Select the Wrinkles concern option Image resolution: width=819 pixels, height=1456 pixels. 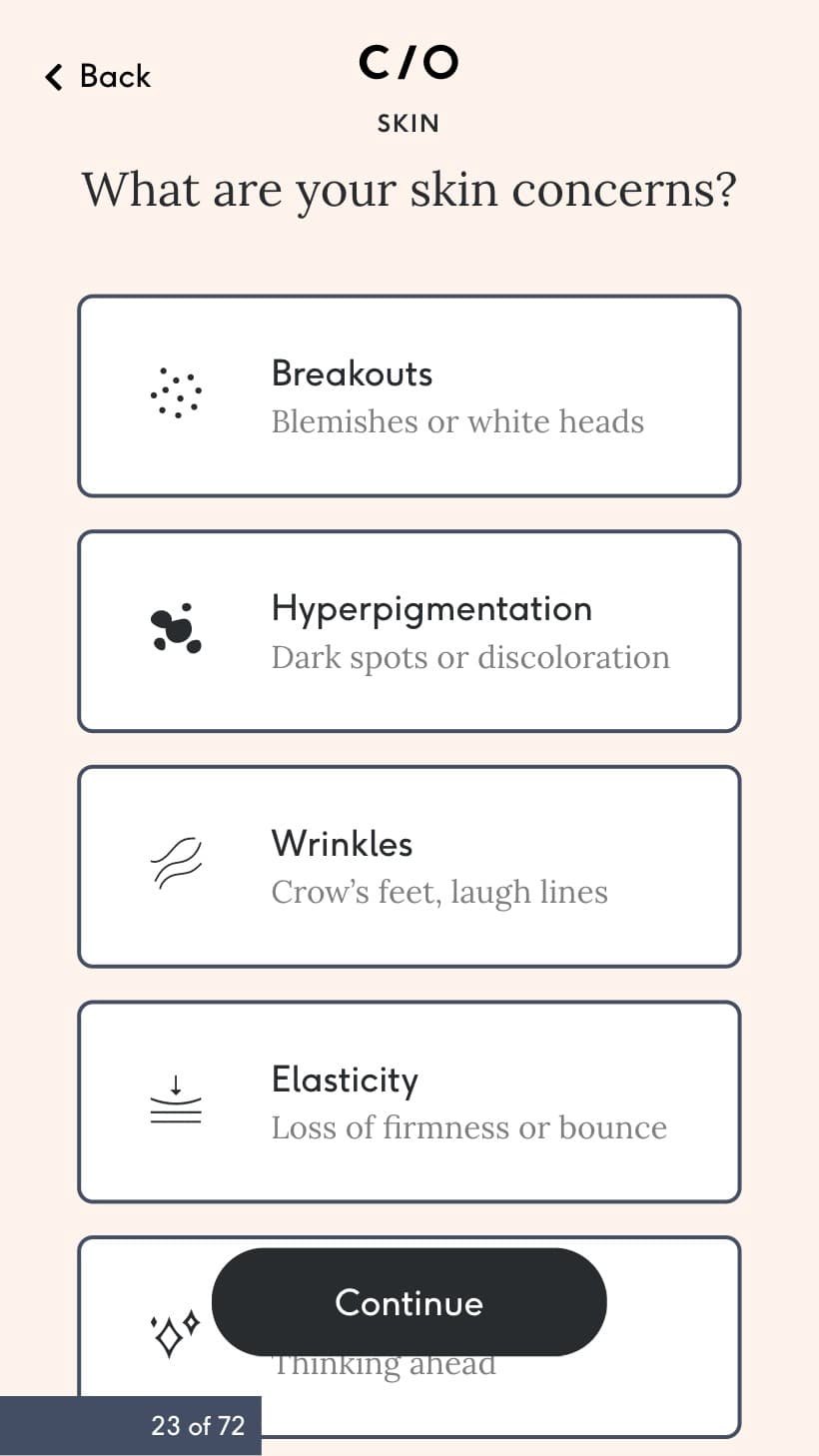409,867
